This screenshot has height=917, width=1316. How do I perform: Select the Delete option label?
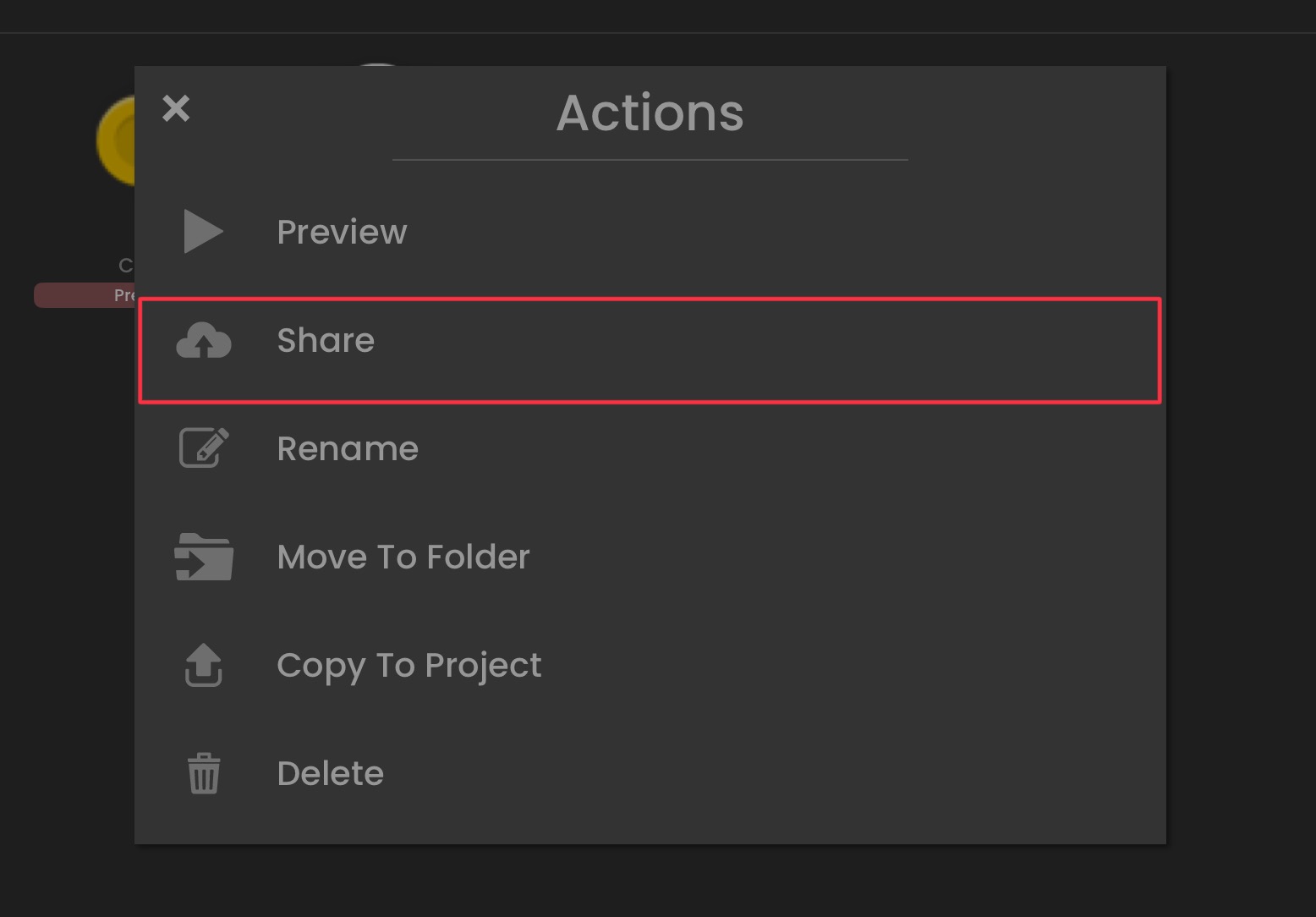(330, 773)
